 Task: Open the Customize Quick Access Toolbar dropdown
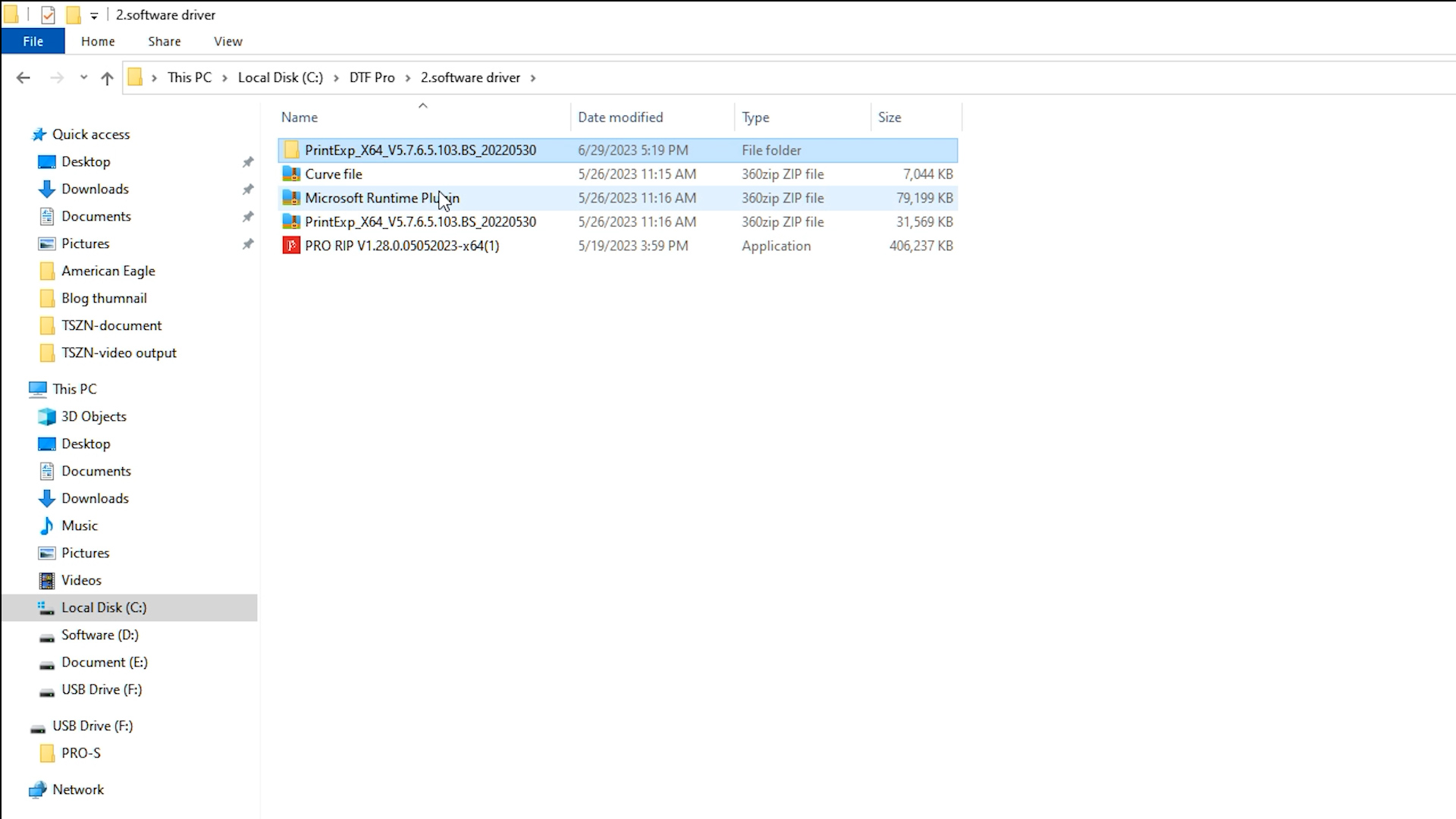pos(94,15)
